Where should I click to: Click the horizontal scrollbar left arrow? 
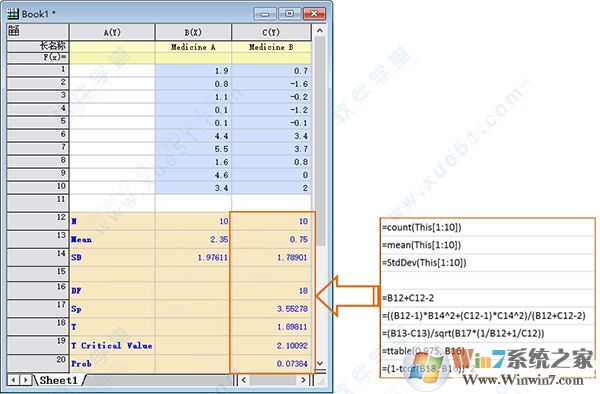coord(244,380)
